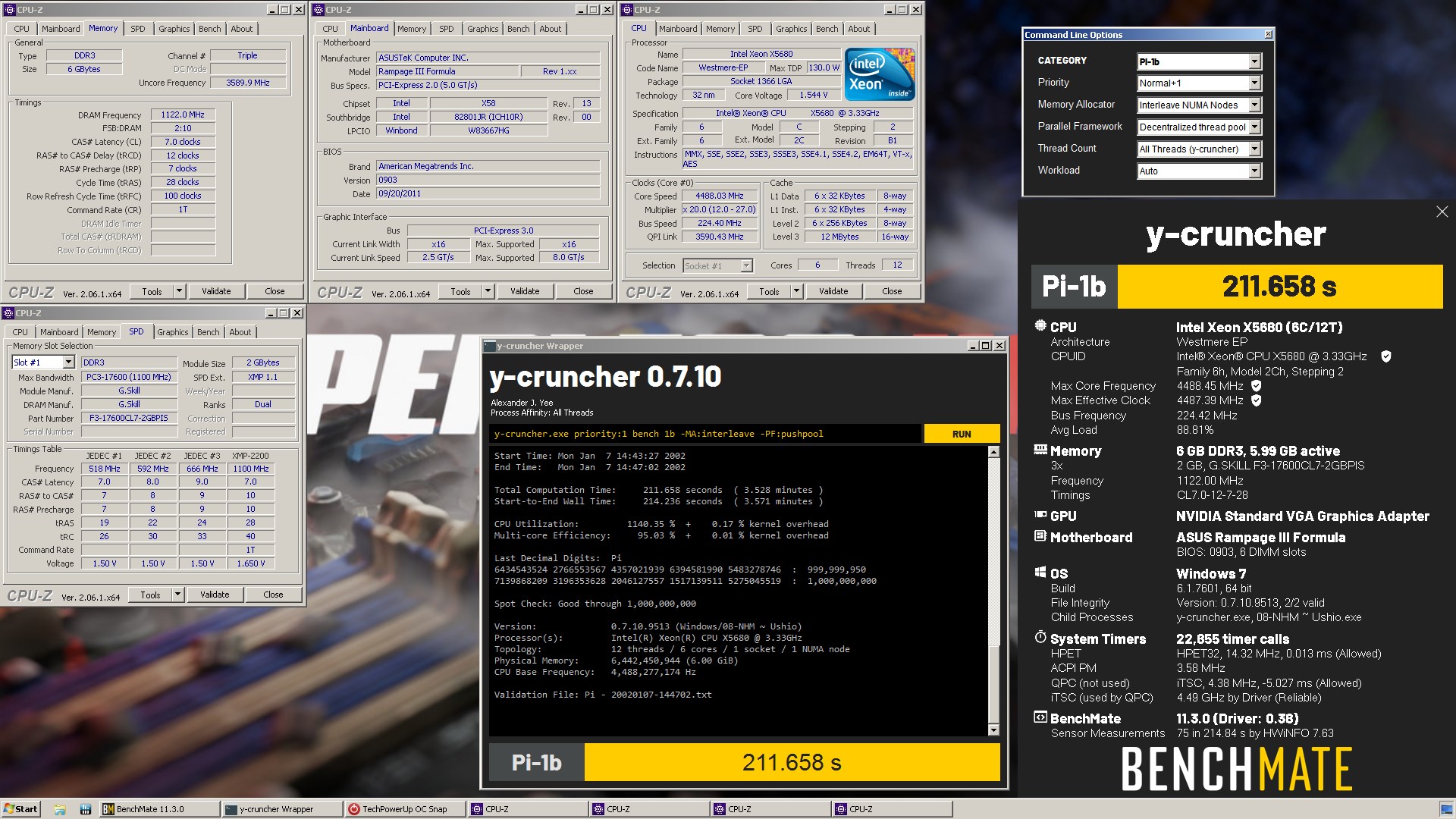Click the y-cruncher command line field

[x=705, y=434]
